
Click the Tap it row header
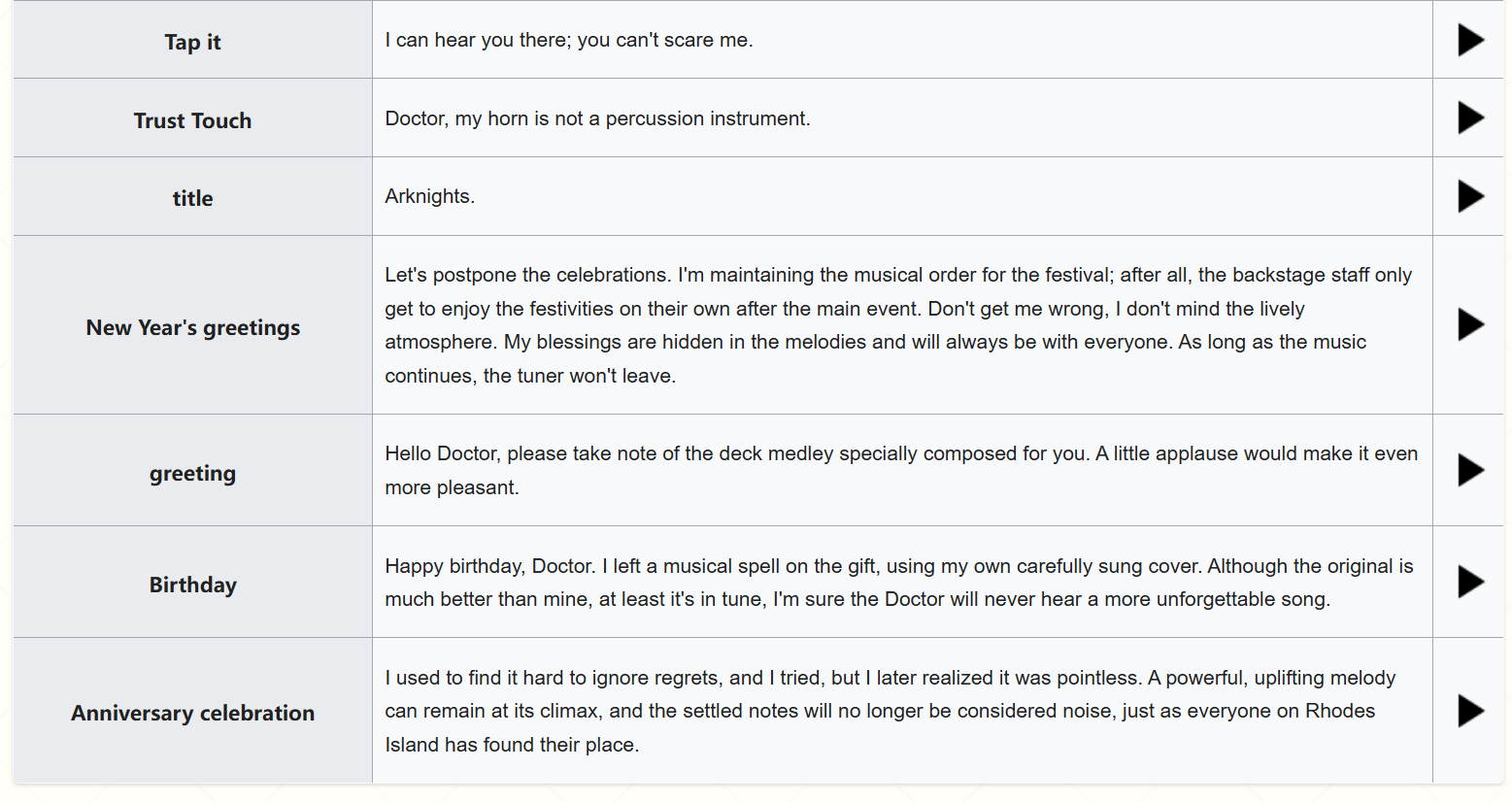[192, 42]
